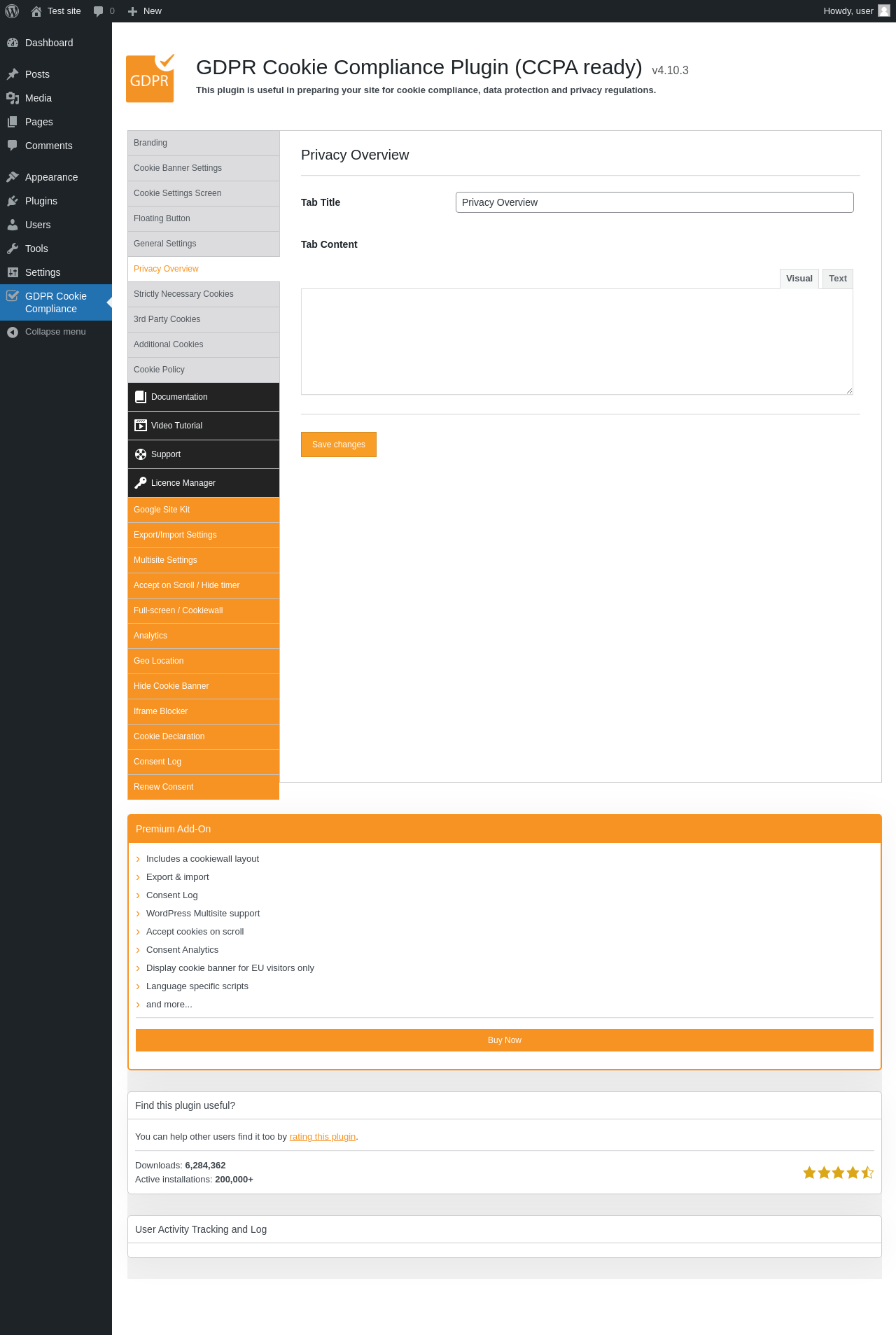The image size is (896, 1335).
Task: Click inside the Tab Content editor area
Action: 577,342
